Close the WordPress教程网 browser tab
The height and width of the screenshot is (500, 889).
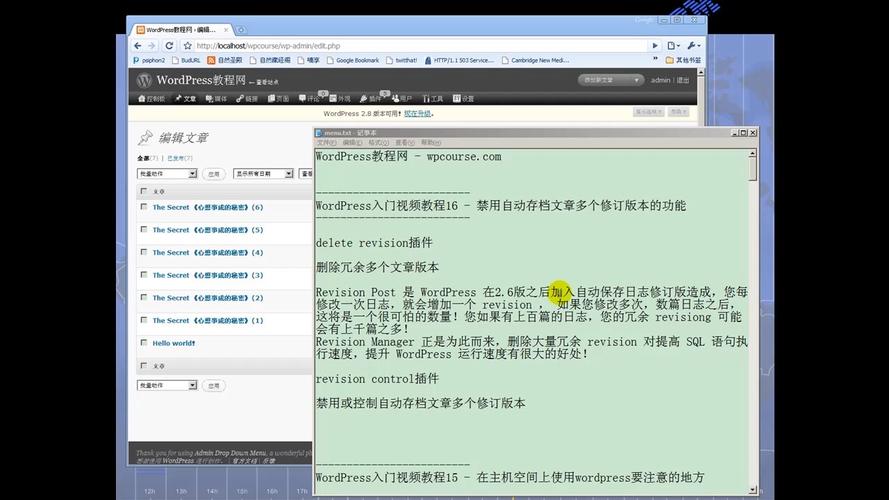[226, 29]
